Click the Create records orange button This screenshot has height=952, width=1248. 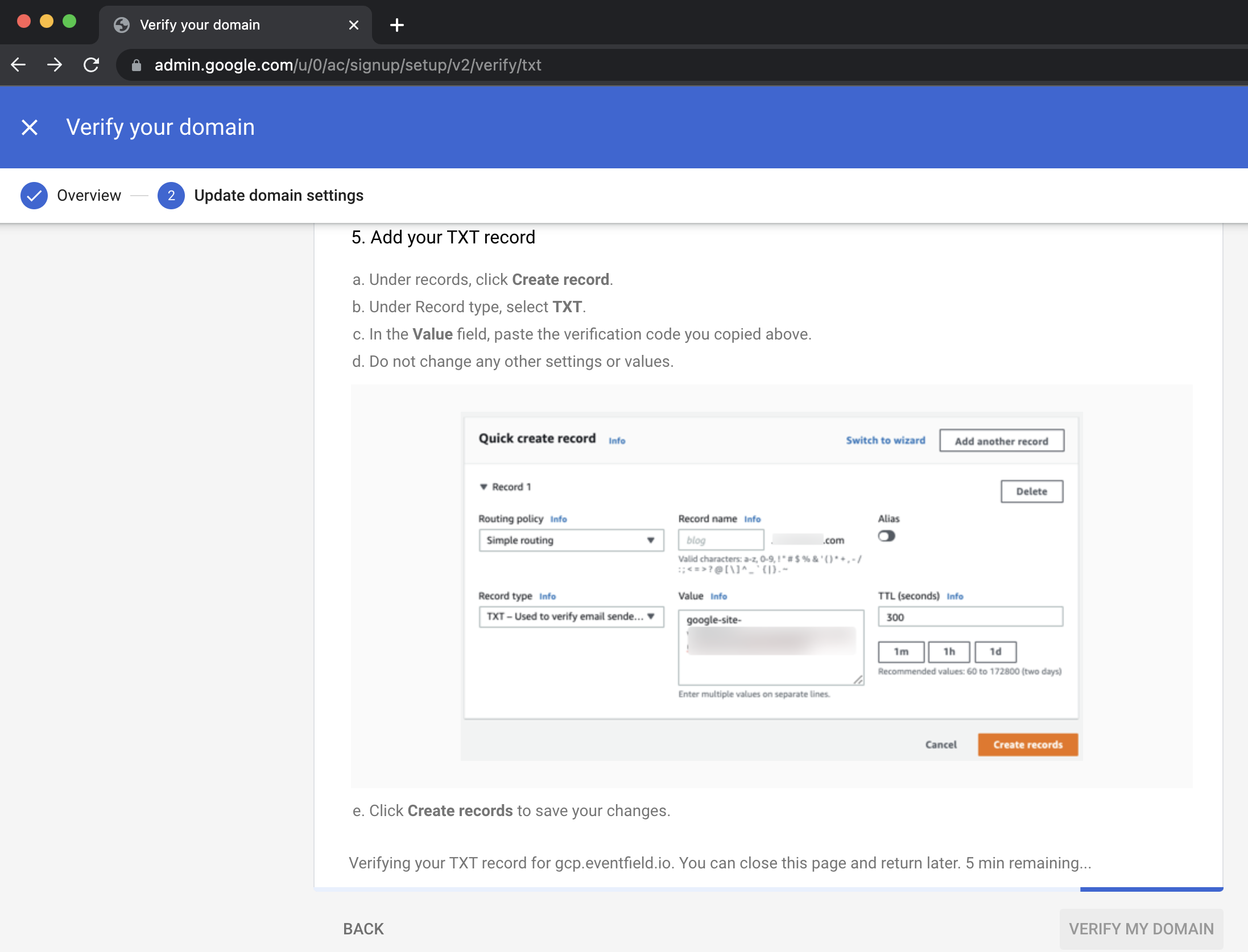point(1028,744)
